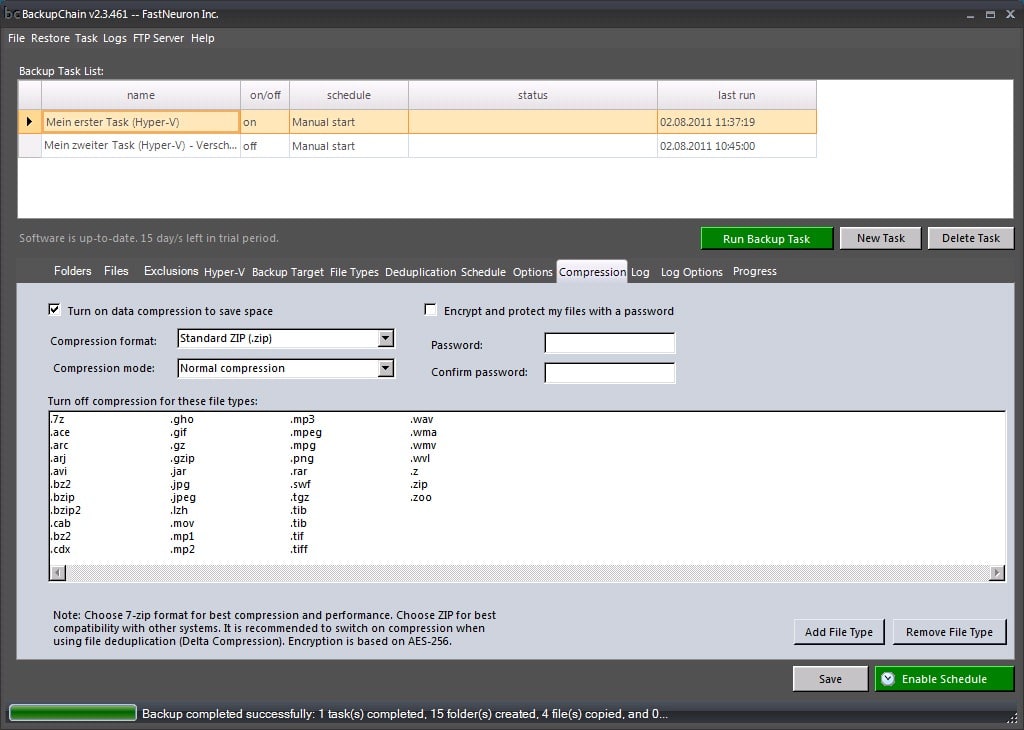The height and width of the screenshot is (730, 1024).
Task: Show the Progress tab
Action: (x=755, y=271)
